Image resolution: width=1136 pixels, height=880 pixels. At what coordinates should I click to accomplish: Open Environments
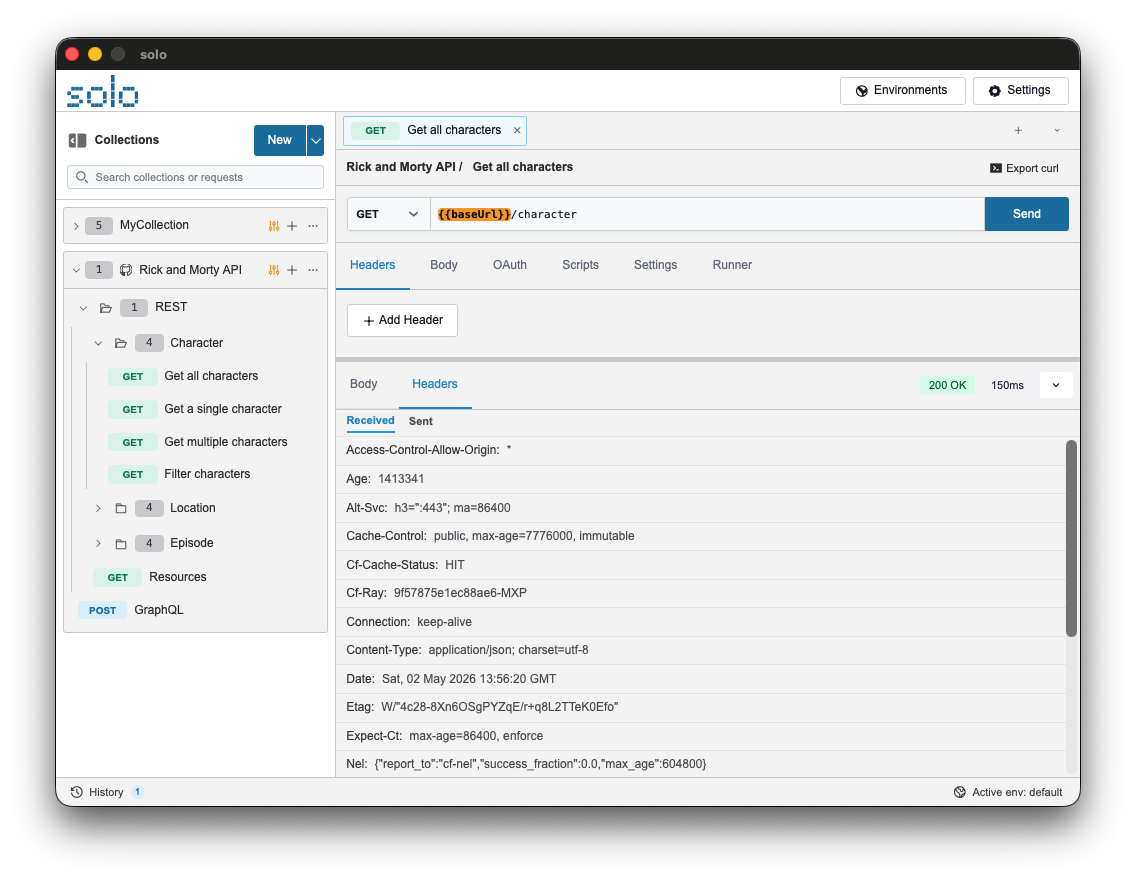[902, 91]
